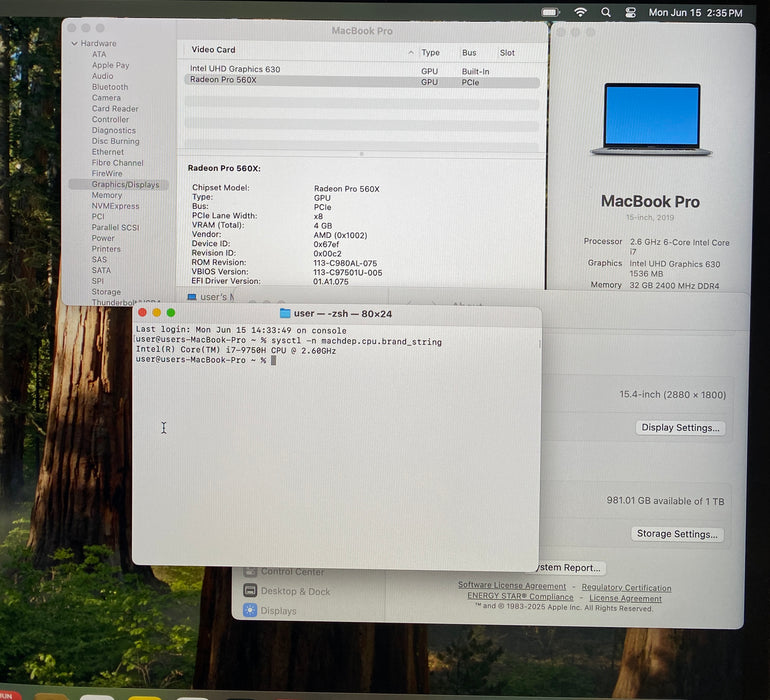Open the battery status in menu bar
This screenshot has width=770, height=700.
click(550, 12)
